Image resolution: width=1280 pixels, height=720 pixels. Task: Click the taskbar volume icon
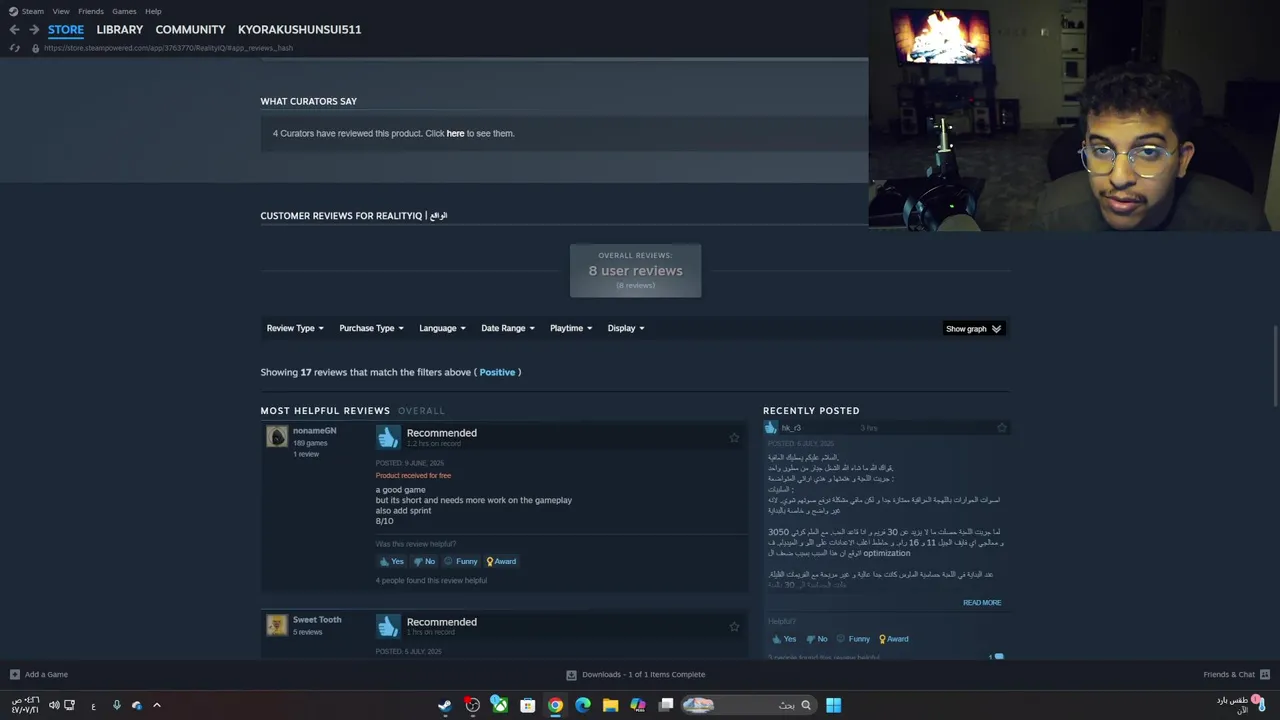click(54, 705)
